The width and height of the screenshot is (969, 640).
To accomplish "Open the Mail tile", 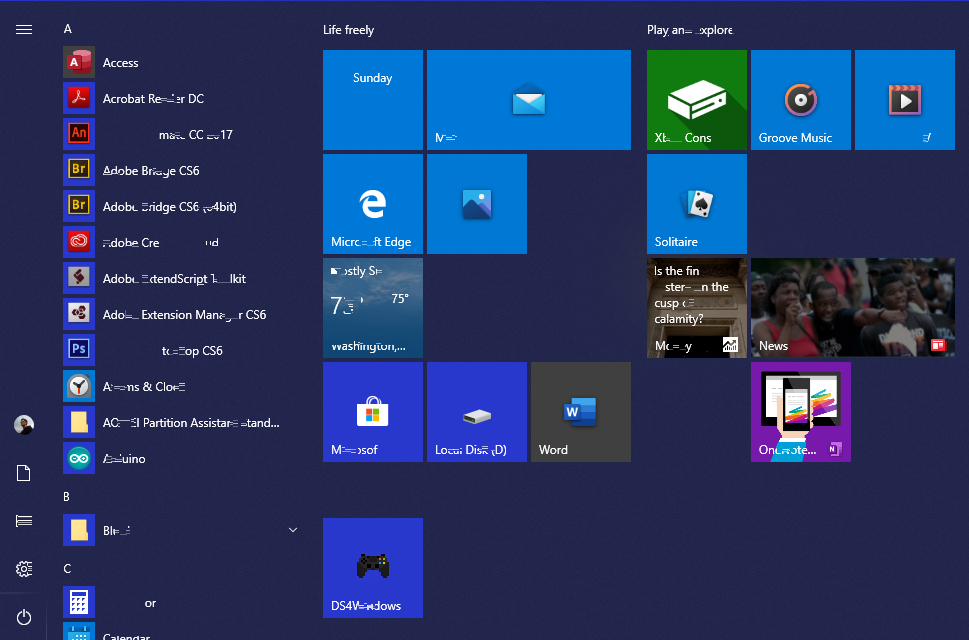I will coord(528,99).
